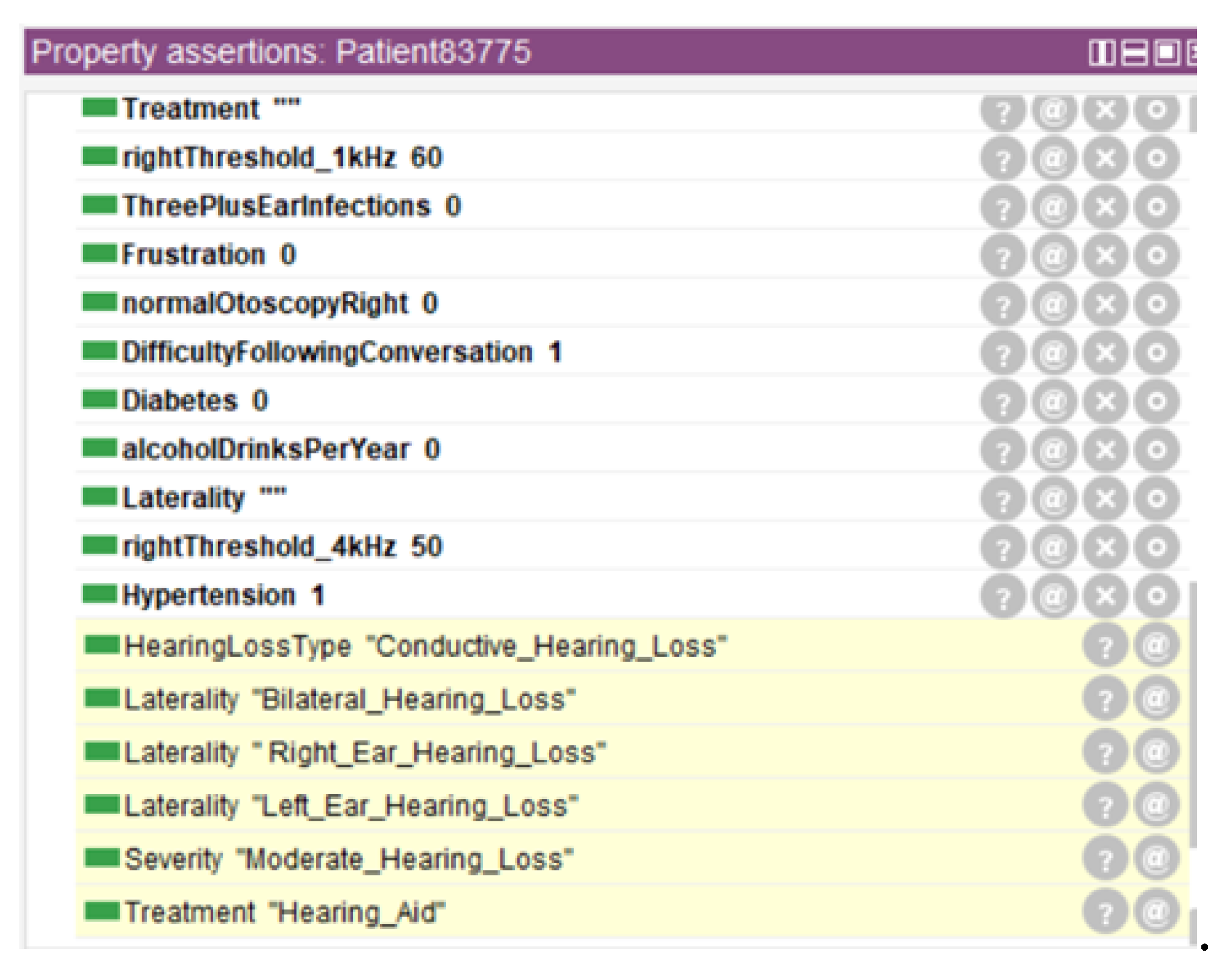
Task: Select the inferred Laterality Left_Ear_Hearing_Loss row
Action: (350, 806)
